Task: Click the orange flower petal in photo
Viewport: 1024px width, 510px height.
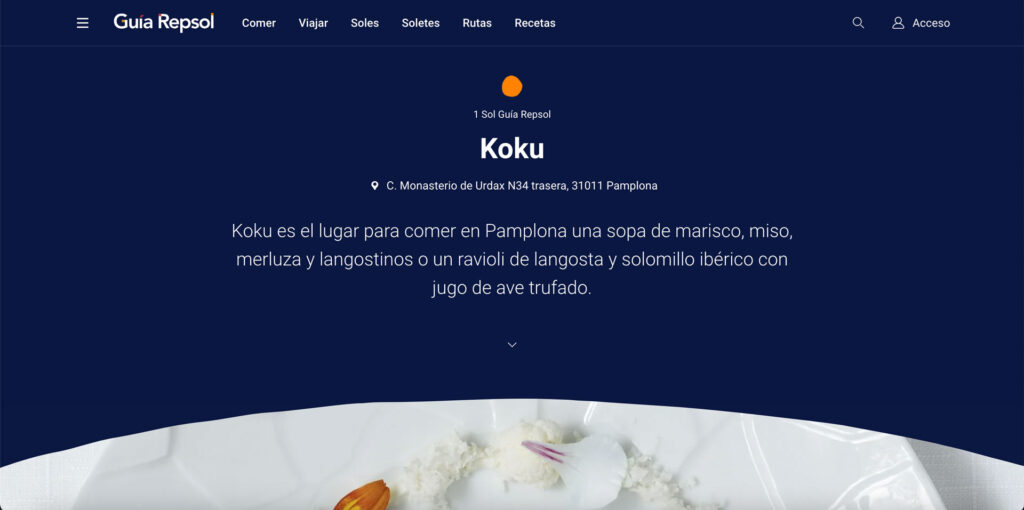Action: (362, 496)
